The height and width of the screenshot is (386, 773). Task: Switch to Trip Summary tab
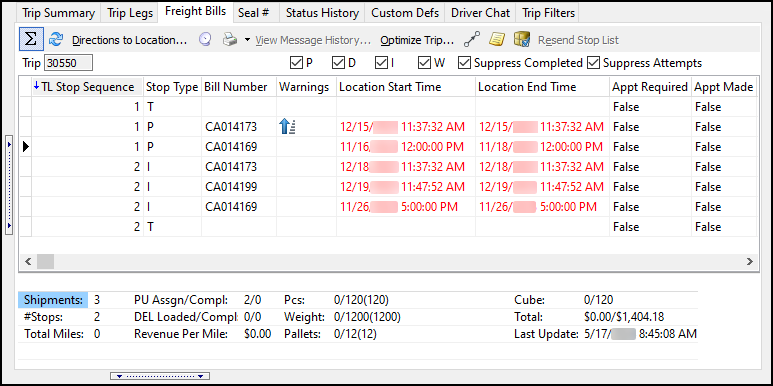[x=59, y=13]
